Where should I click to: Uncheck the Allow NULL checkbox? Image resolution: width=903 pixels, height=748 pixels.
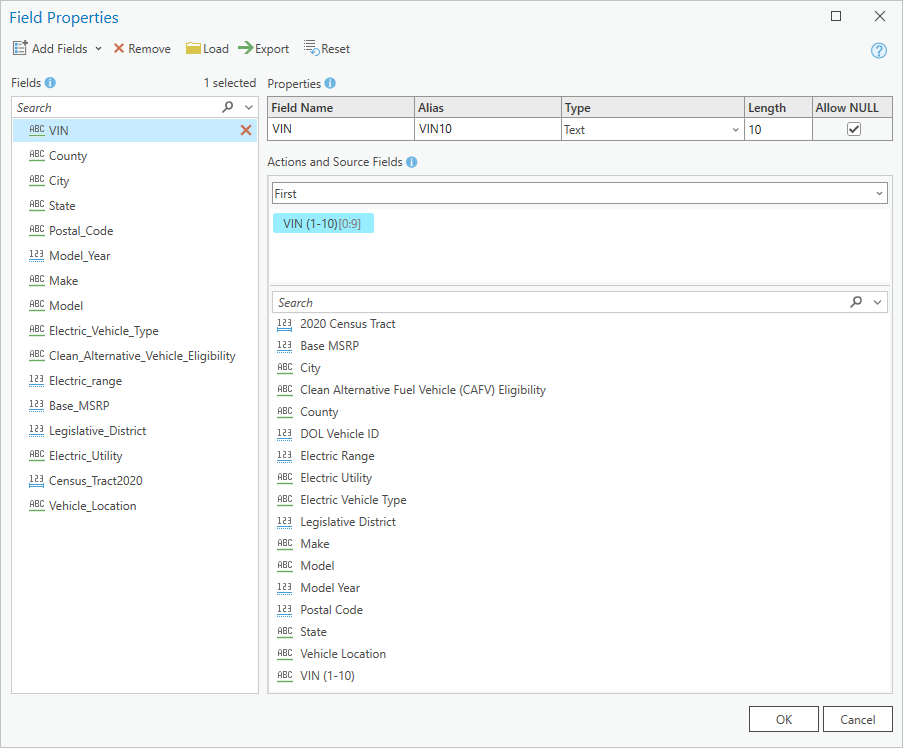pyautogui.click(x=851, y=129)
